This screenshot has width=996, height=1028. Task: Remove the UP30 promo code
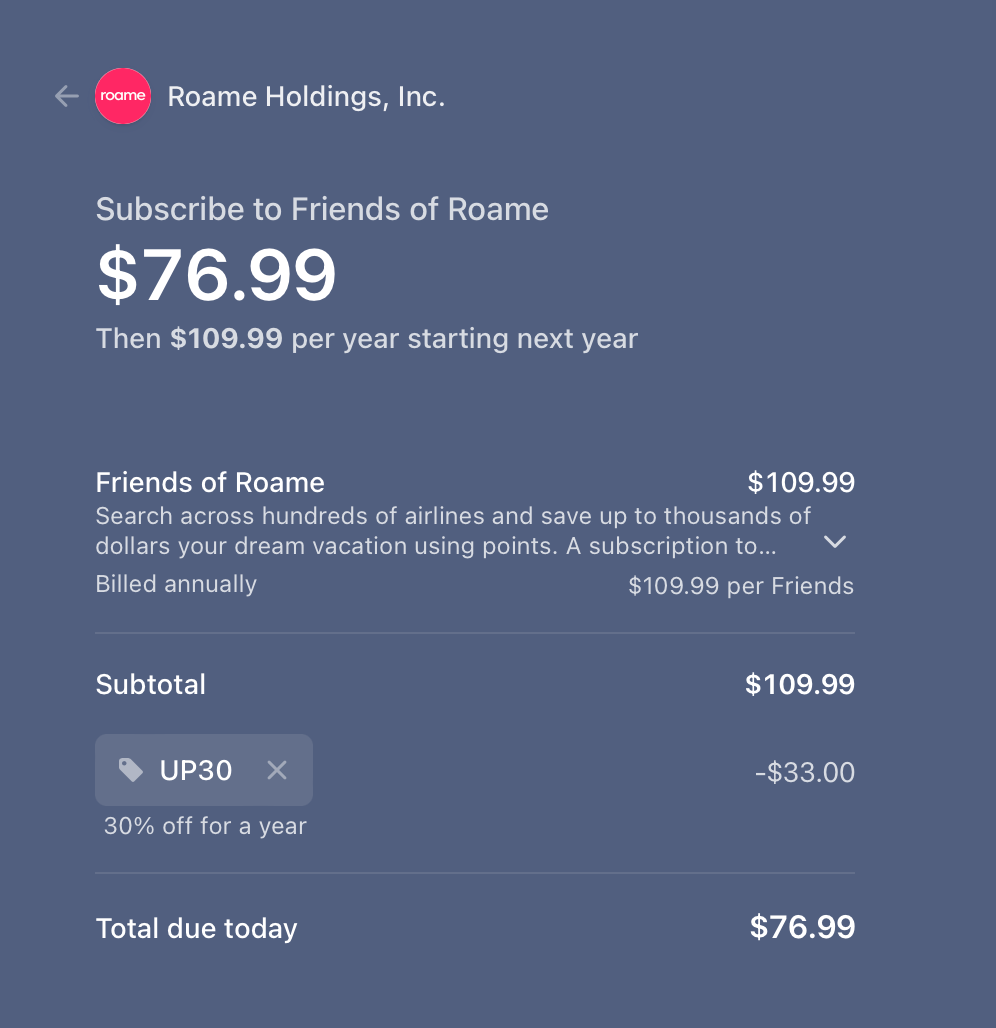point(277,769)
